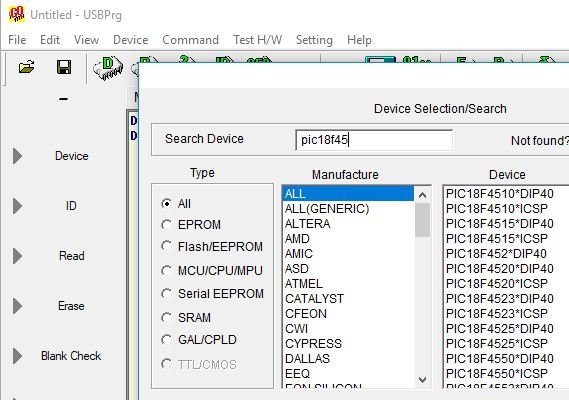
Task: Select the EPROM type radio button
Action: pyautogui.click(x=167, y=225)
